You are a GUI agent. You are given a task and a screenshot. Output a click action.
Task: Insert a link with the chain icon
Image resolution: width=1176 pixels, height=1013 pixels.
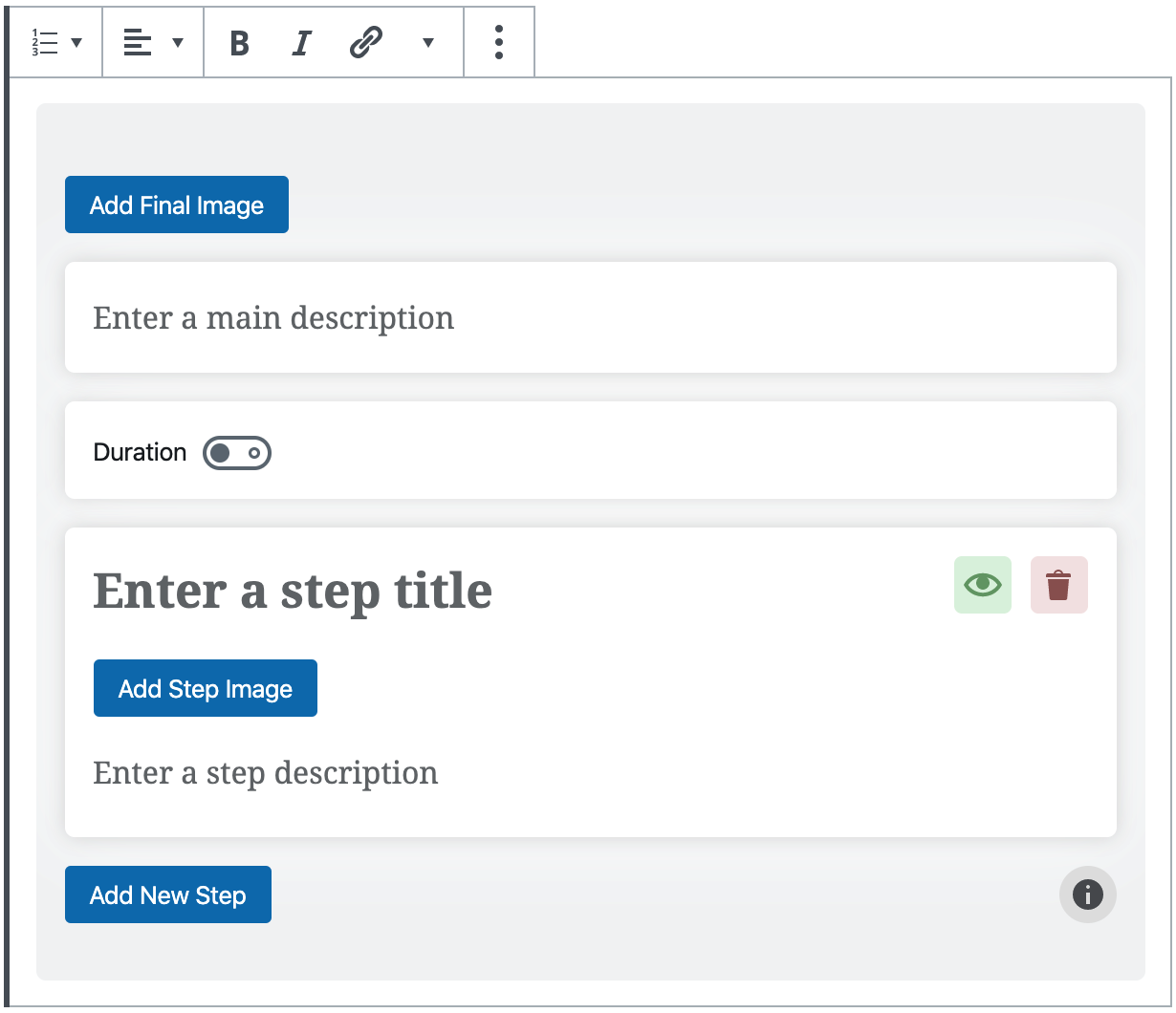pyautogui.click(x=366, y=42)
